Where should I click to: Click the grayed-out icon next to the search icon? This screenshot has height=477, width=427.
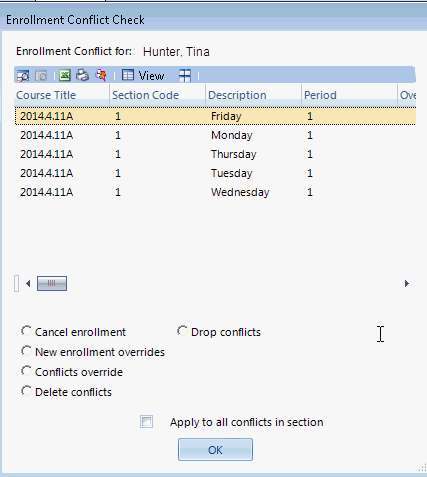(x=41, y=76)
